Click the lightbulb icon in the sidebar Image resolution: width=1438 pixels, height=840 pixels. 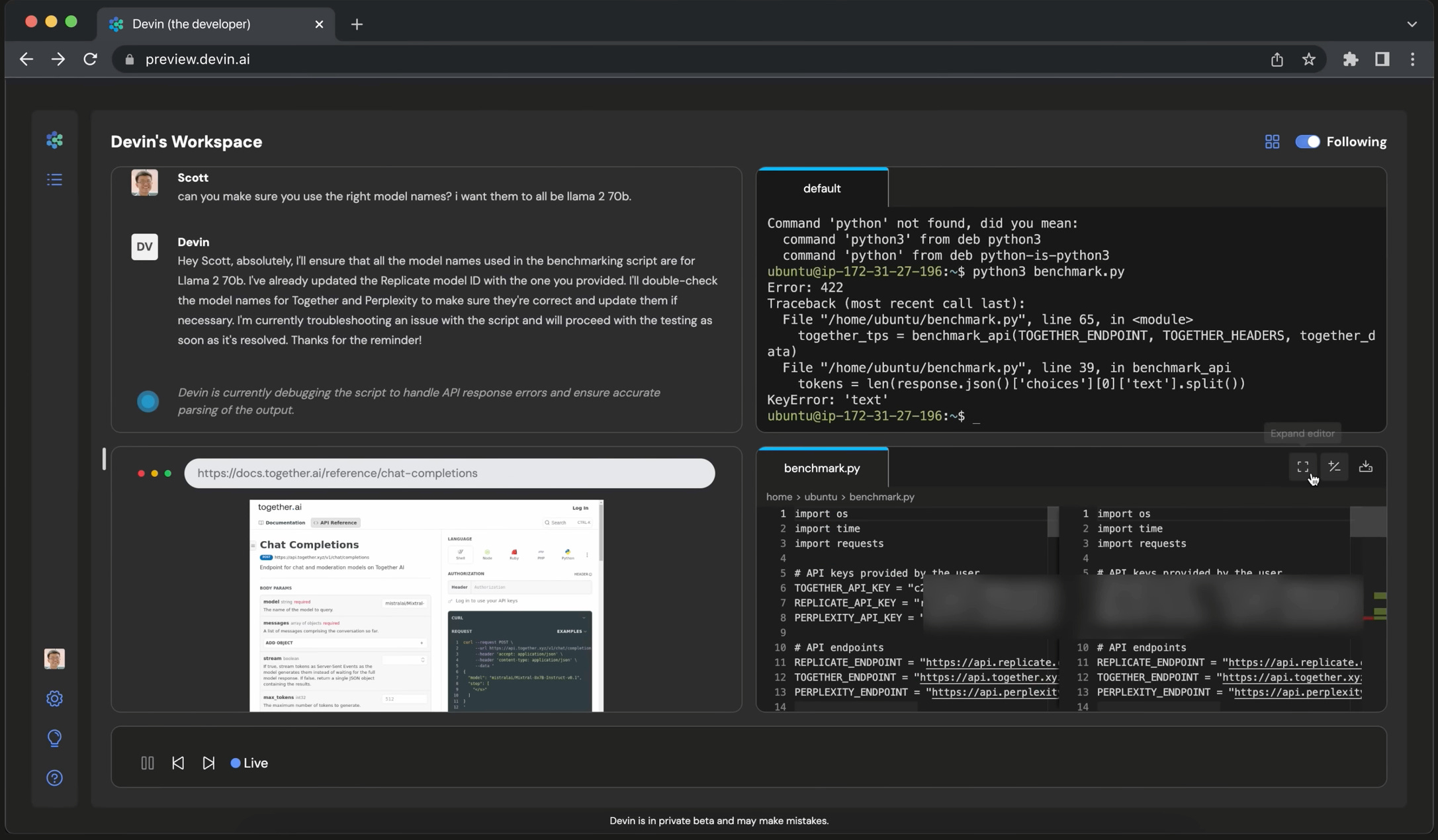tap(54, 738)
